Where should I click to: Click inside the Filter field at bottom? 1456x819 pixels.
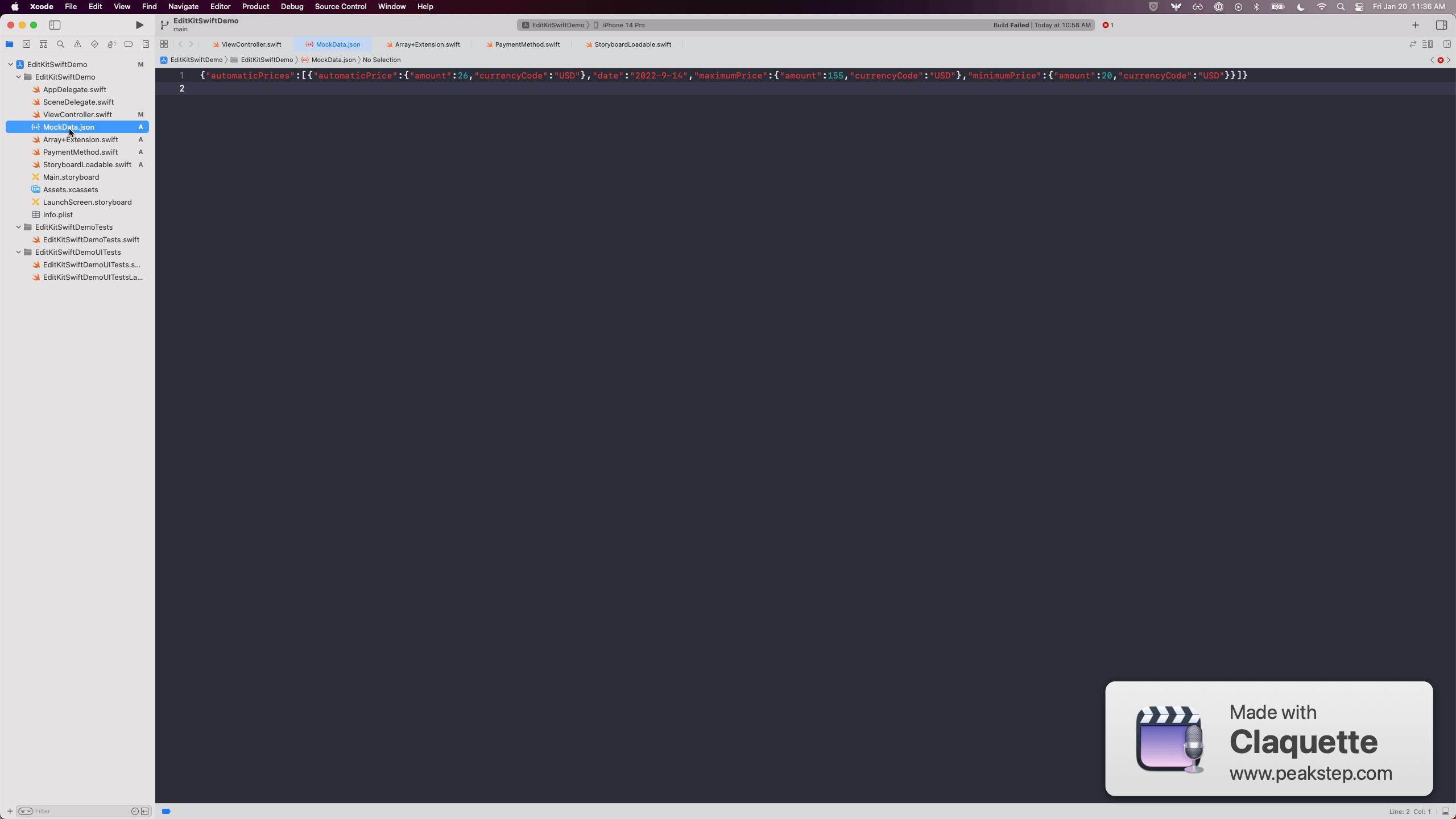pyautogui.click(x=74, y=811)
